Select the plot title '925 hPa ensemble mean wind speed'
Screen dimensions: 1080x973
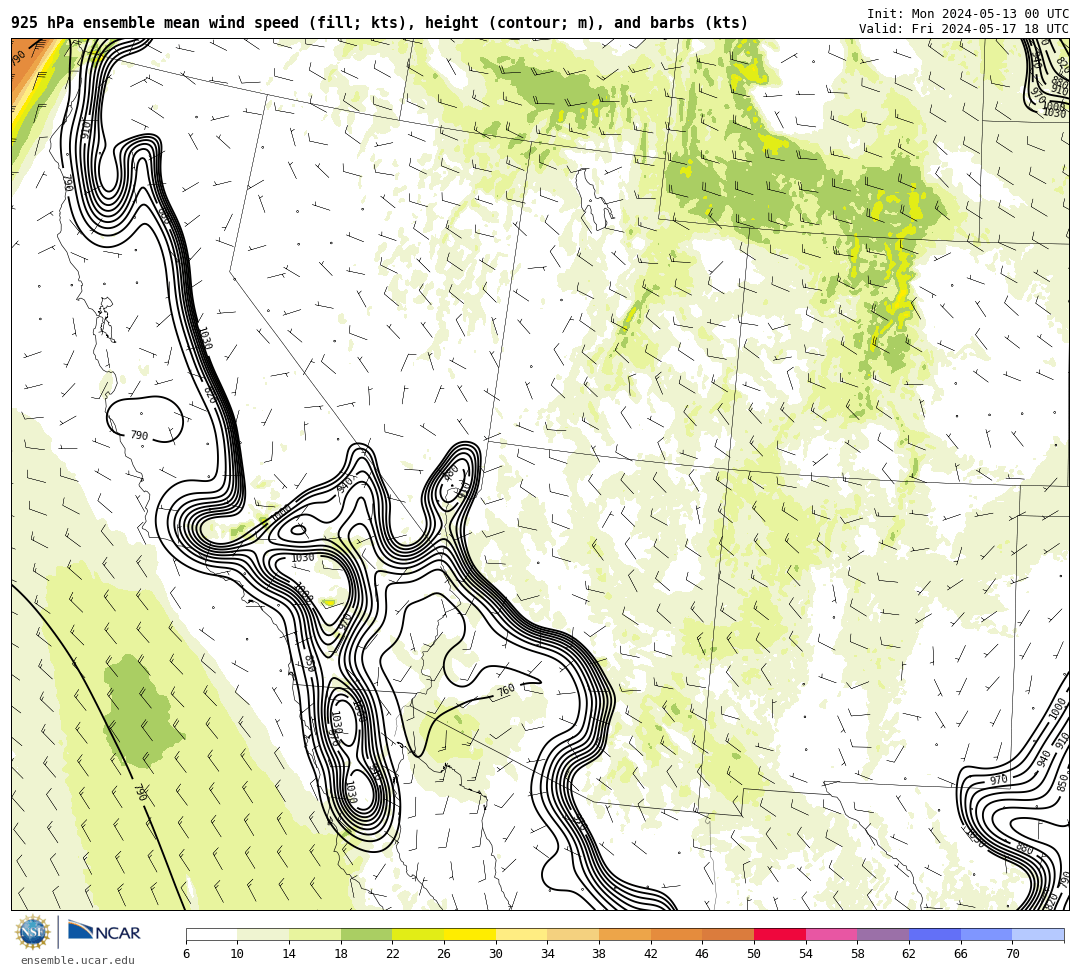[x=155, y=23]
